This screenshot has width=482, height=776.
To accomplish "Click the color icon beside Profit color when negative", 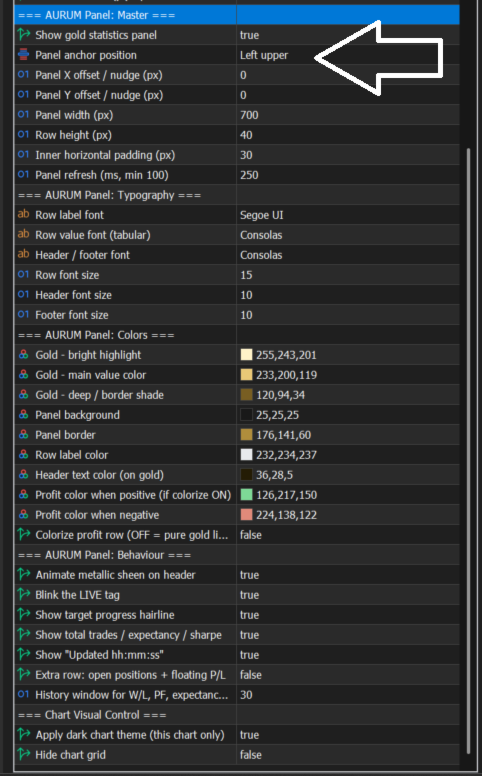I will [23, 514].
